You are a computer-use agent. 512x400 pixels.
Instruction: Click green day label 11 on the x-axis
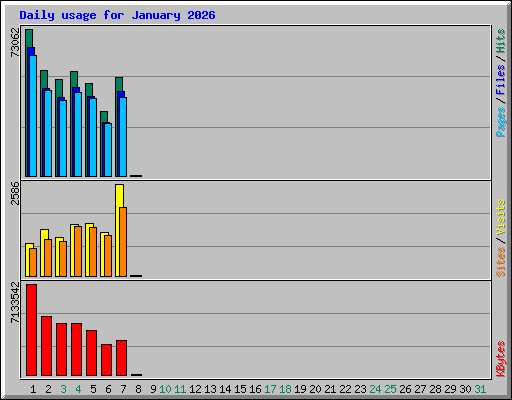180,389
